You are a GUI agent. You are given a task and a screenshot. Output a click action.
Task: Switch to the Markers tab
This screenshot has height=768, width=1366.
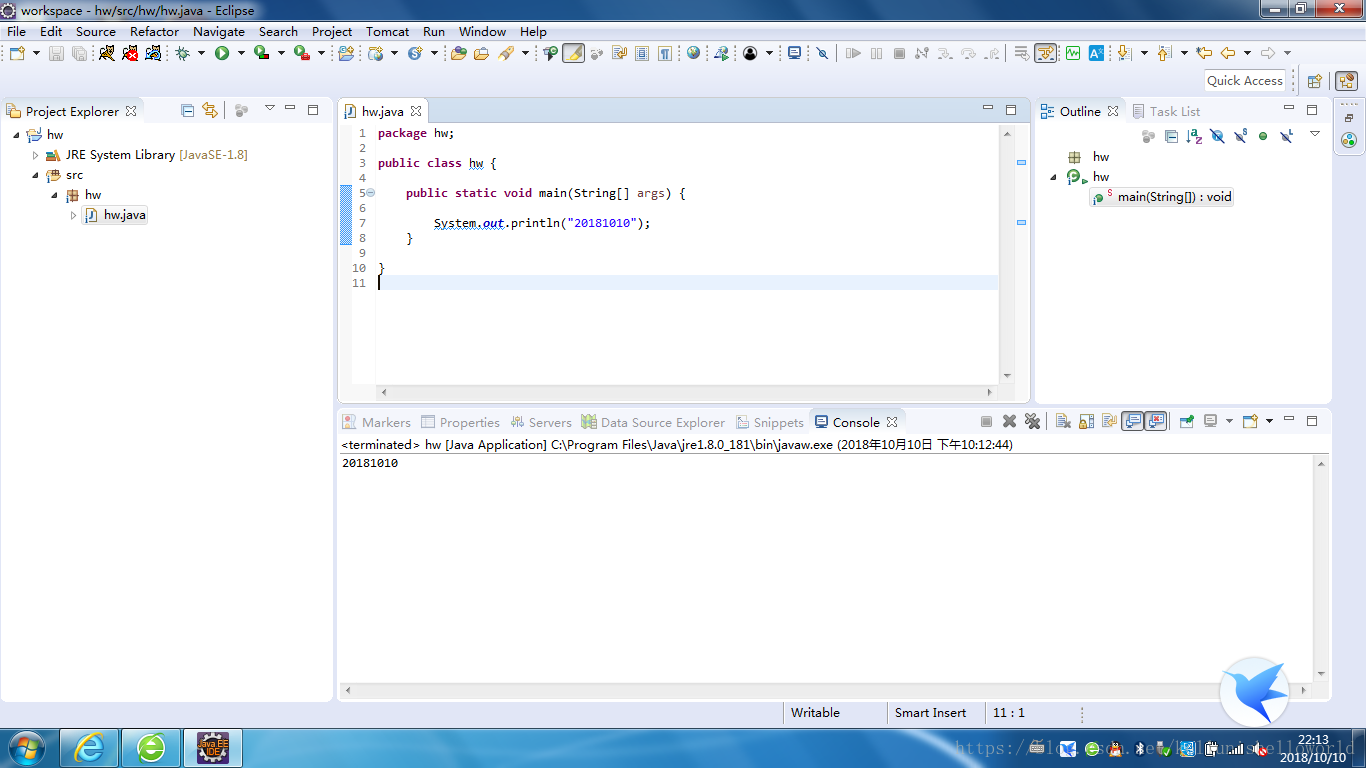pyautogui.click(x=377, y=422)
